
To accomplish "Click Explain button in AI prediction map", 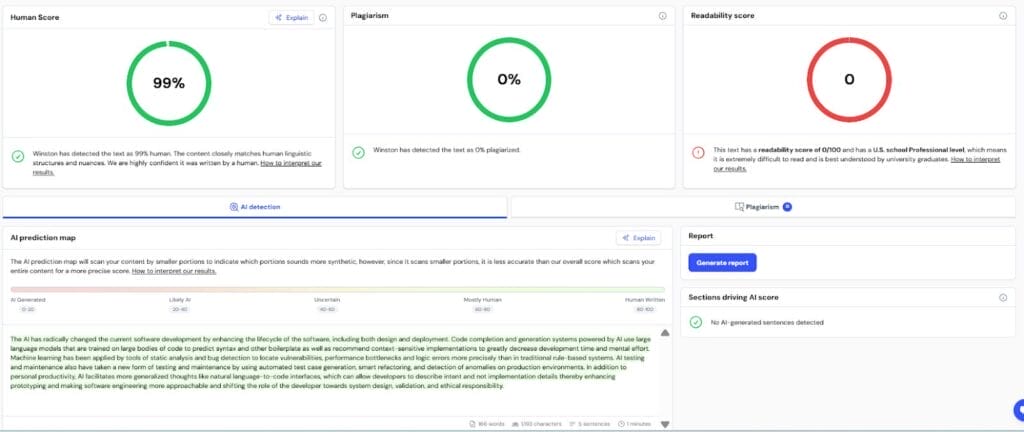I will (639, 238).
